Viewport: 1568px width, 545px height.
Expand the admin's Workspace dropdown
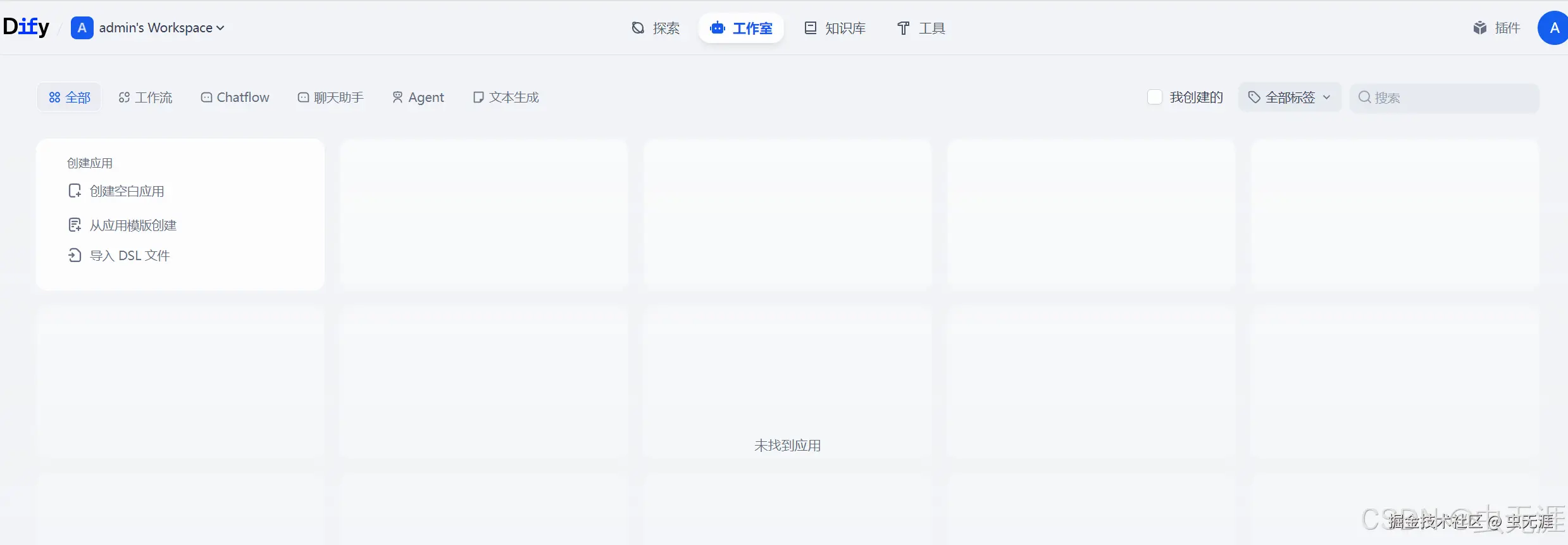(x=161, y=28)
